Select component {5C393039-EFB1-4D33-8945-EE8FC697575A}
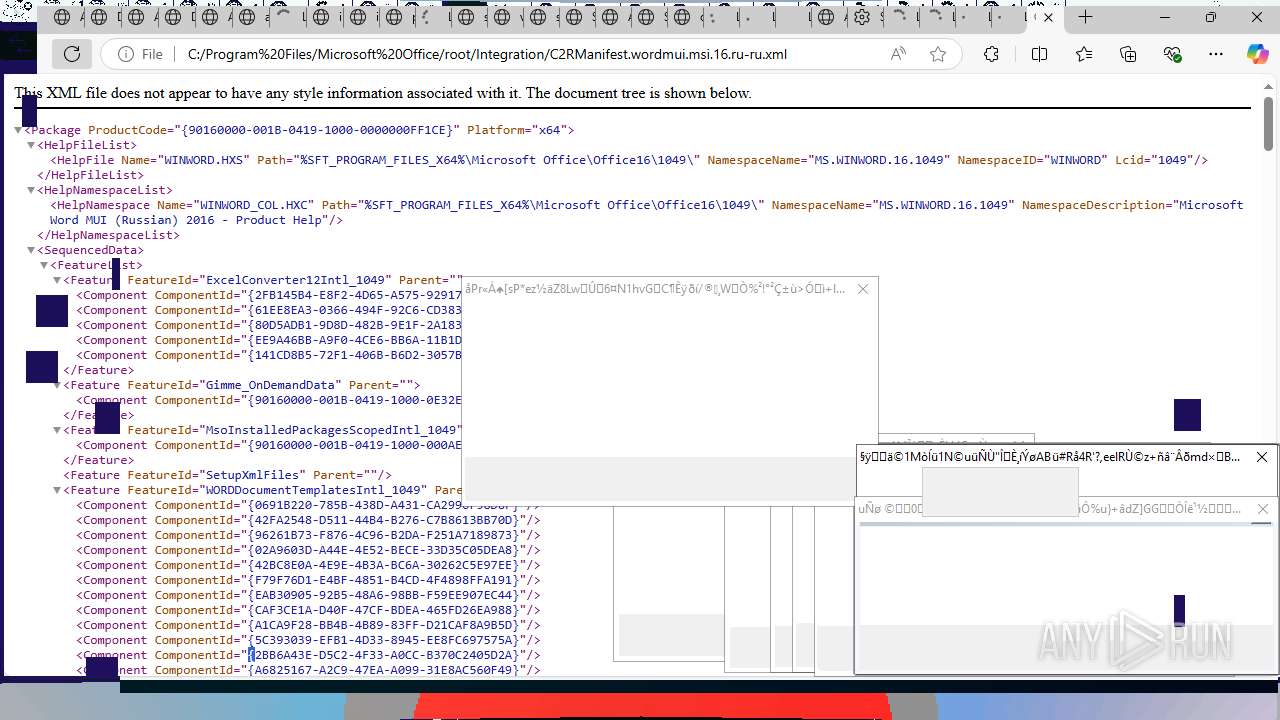Screen dimensions: 1280x720 pyautogui.click(x=308, y=640)
